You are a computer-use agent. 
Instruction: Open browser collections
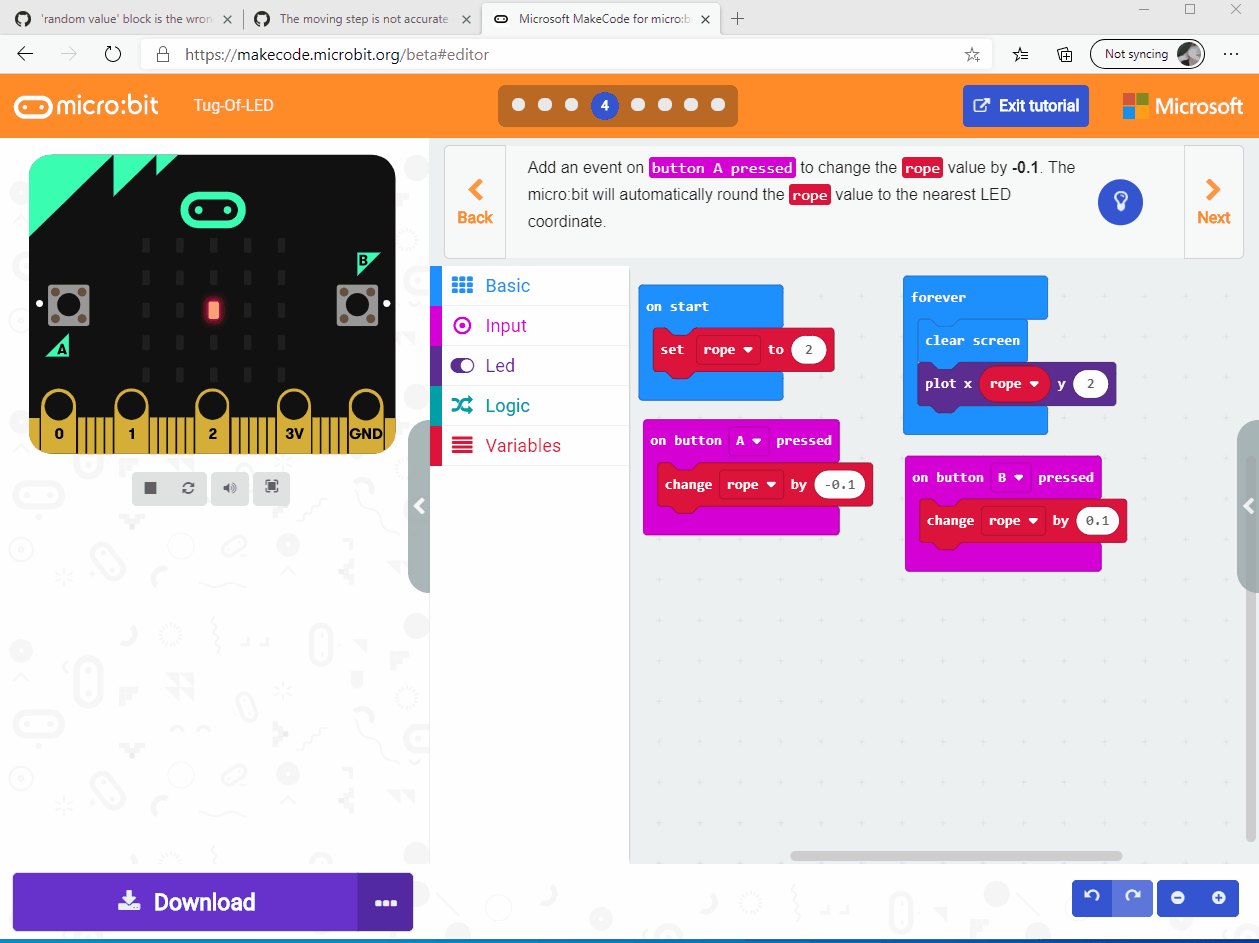[1065, 54]
